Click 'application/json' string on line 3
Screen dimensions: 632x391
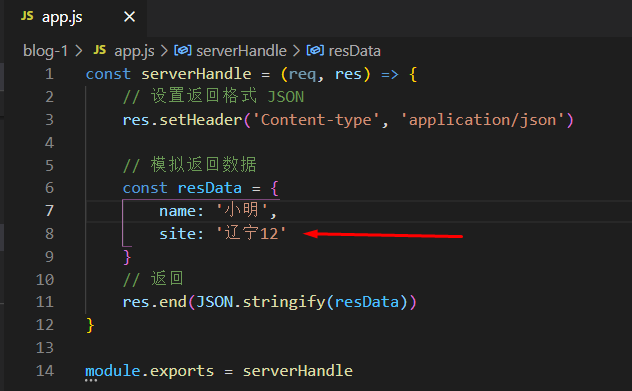coord(482,120)
